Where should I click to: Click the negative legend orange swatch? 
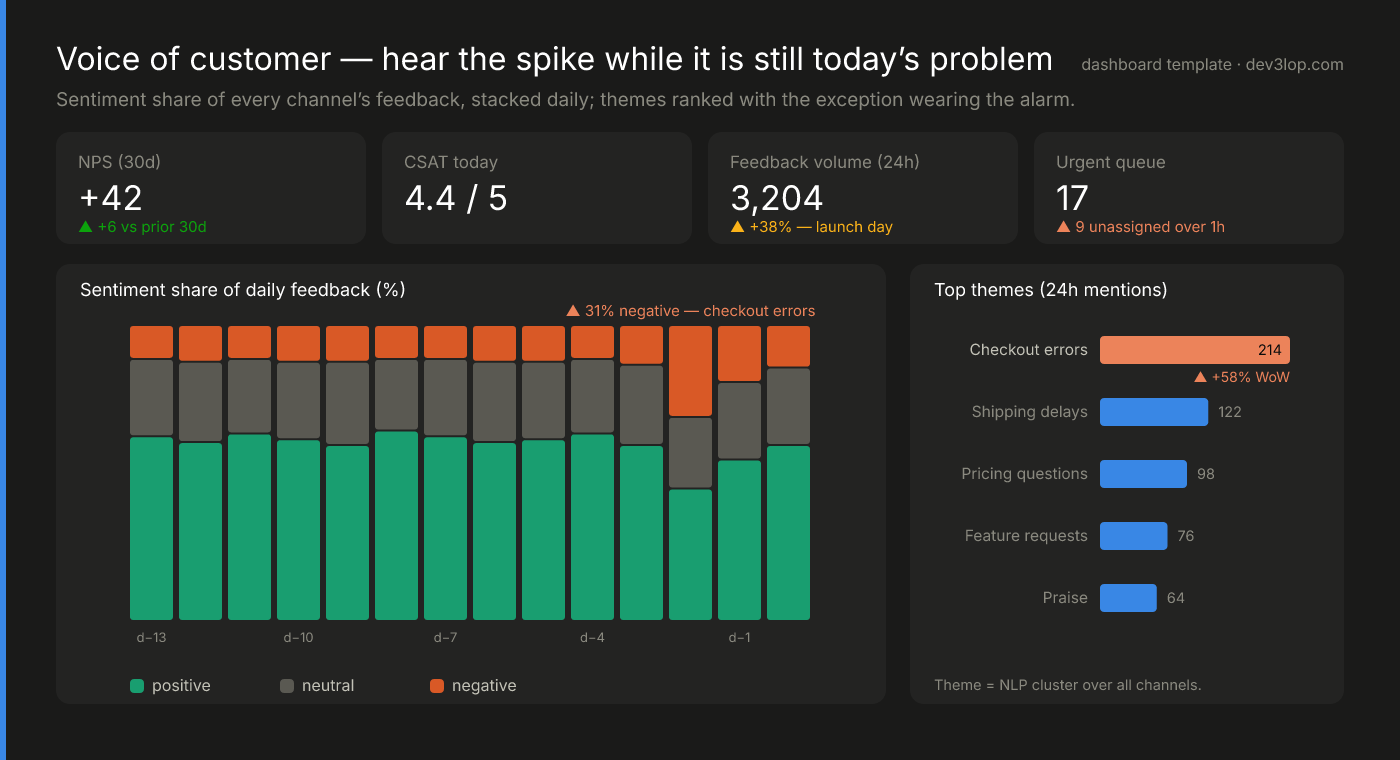tap(437, 686)
